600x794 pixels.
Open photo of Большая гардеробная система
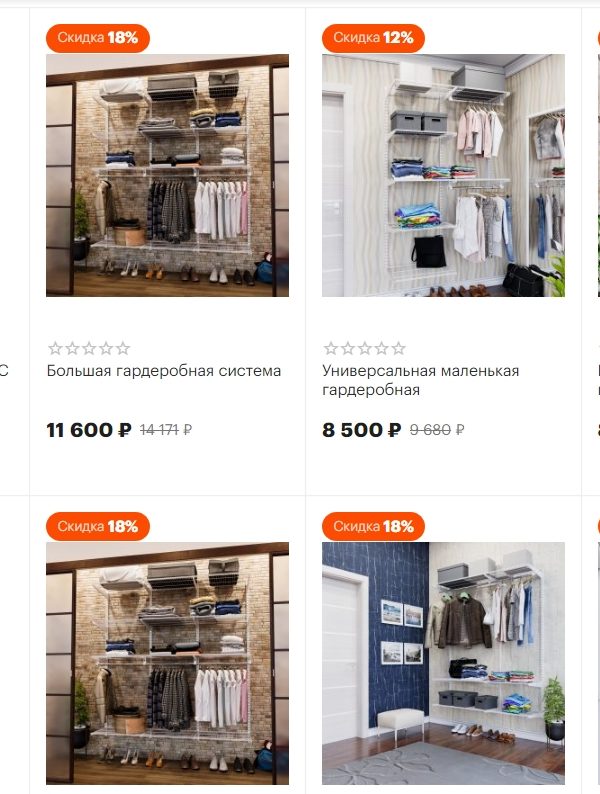coord(168,175)
